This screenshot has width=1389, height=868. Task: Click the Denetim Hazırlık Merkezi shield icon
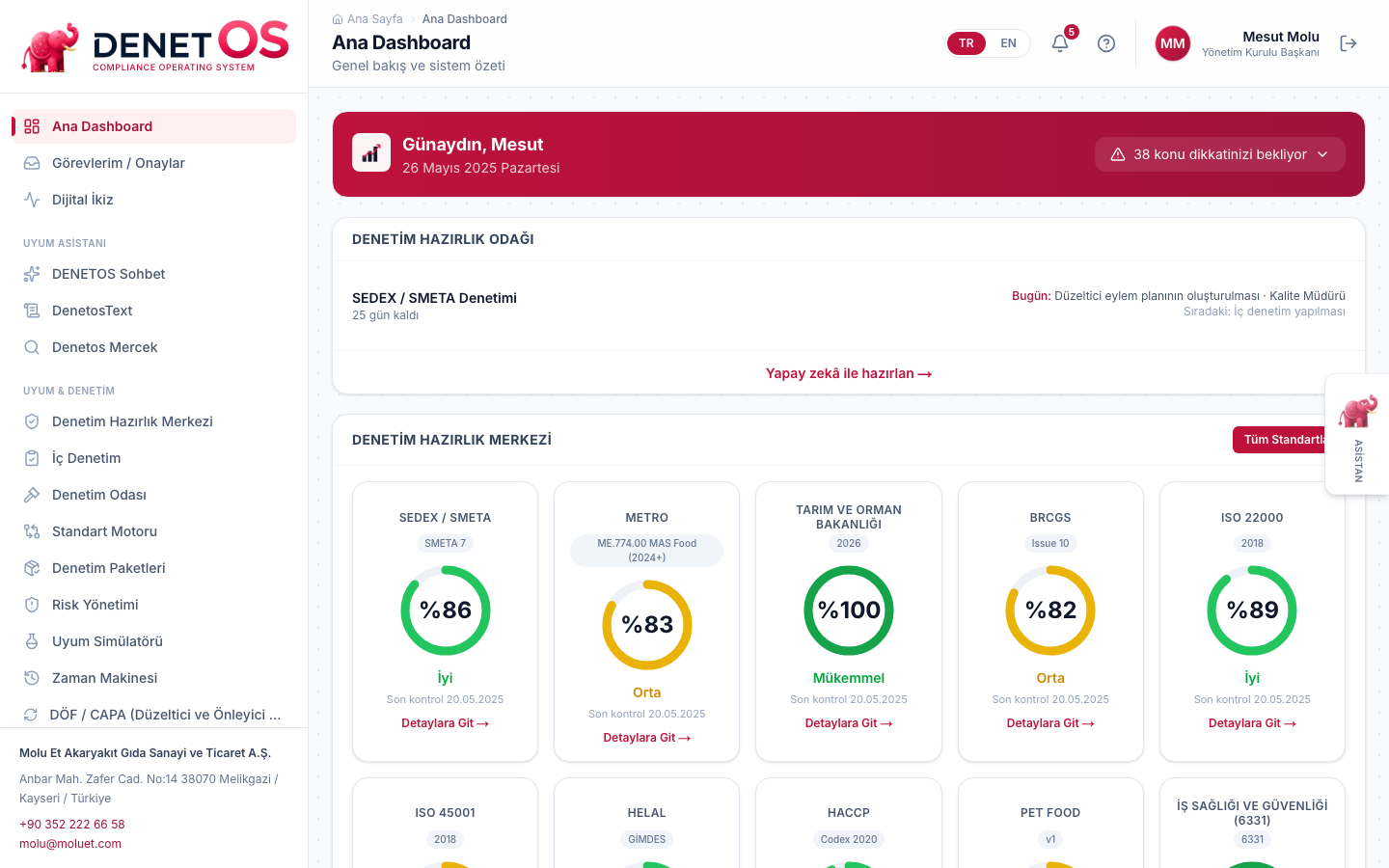tap(32, 421)
